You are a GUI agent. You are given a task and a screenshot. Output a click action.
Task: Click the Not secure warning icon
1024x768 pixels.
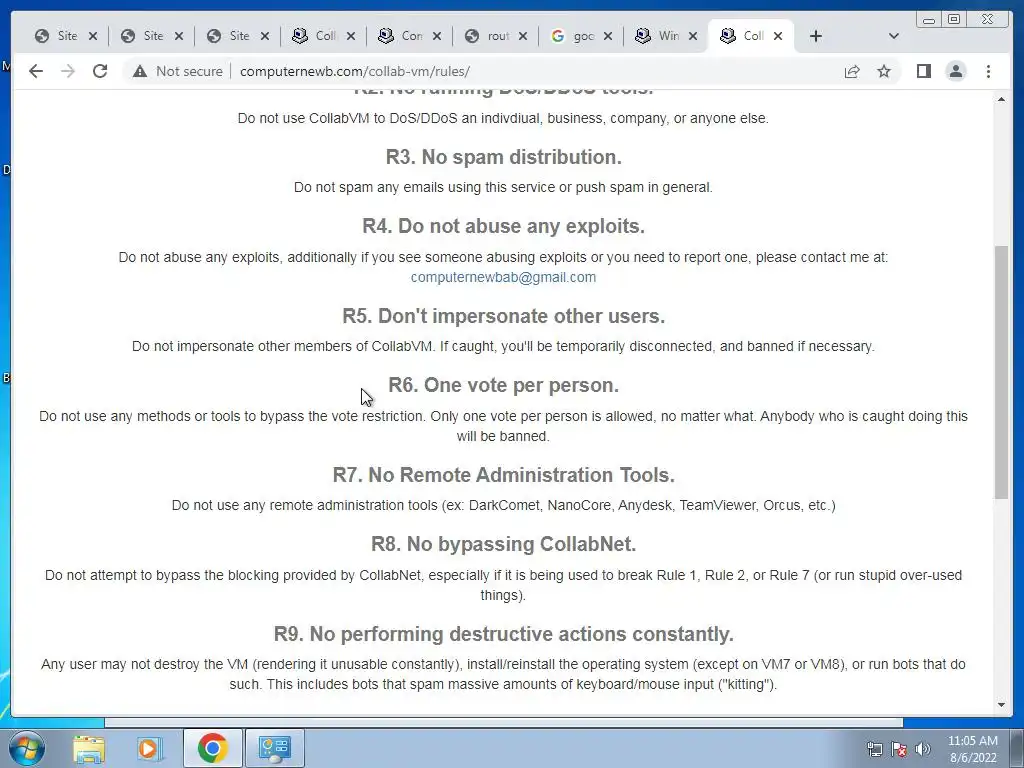click(140, 71)
